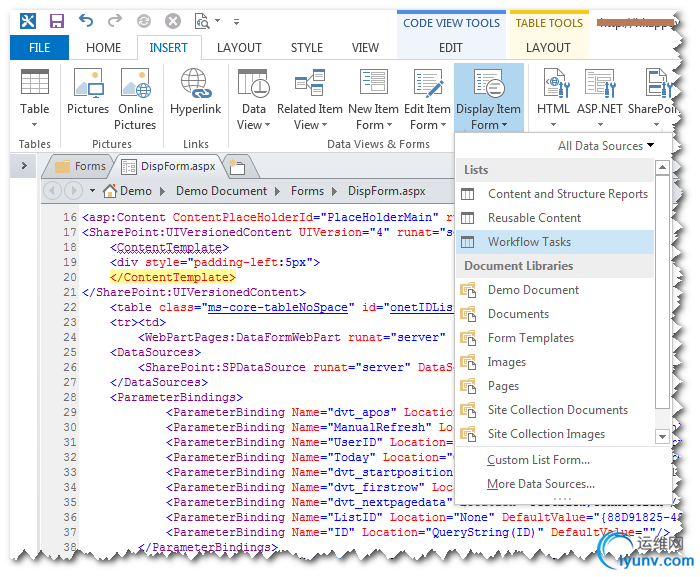Click the Pictures icon in ribbon
The width and height of the screenshot is (700, 577).
[88, 83]
